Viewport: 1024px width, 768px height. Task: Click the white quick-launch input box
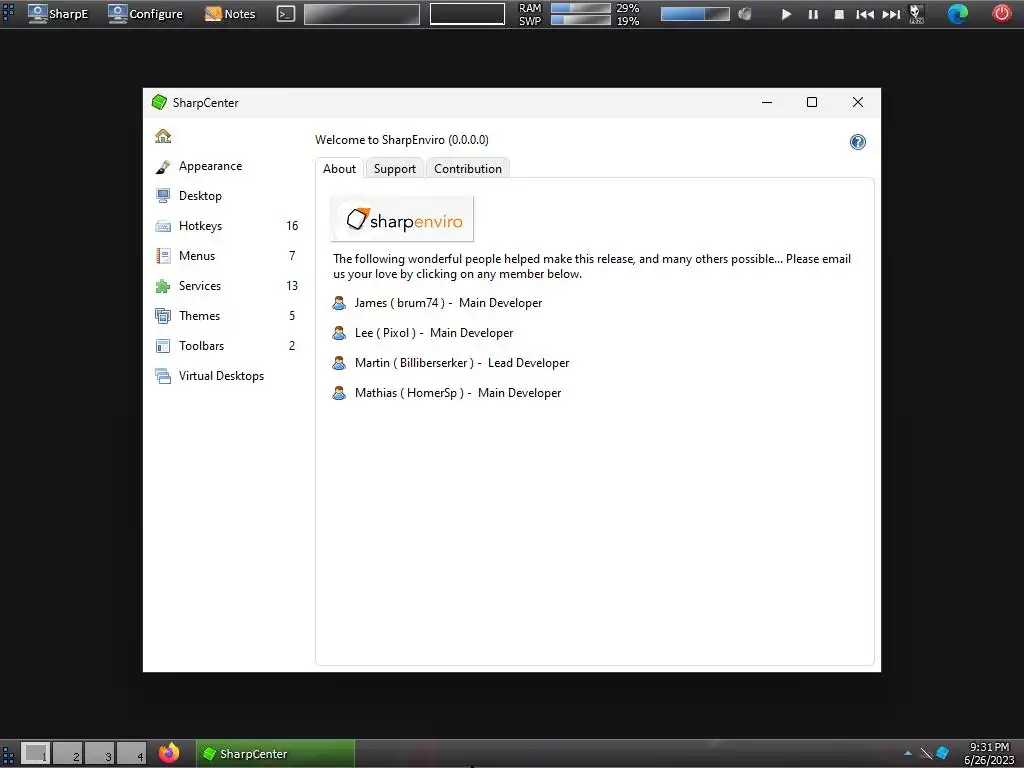pyautogui.click(x=467, y=14)
